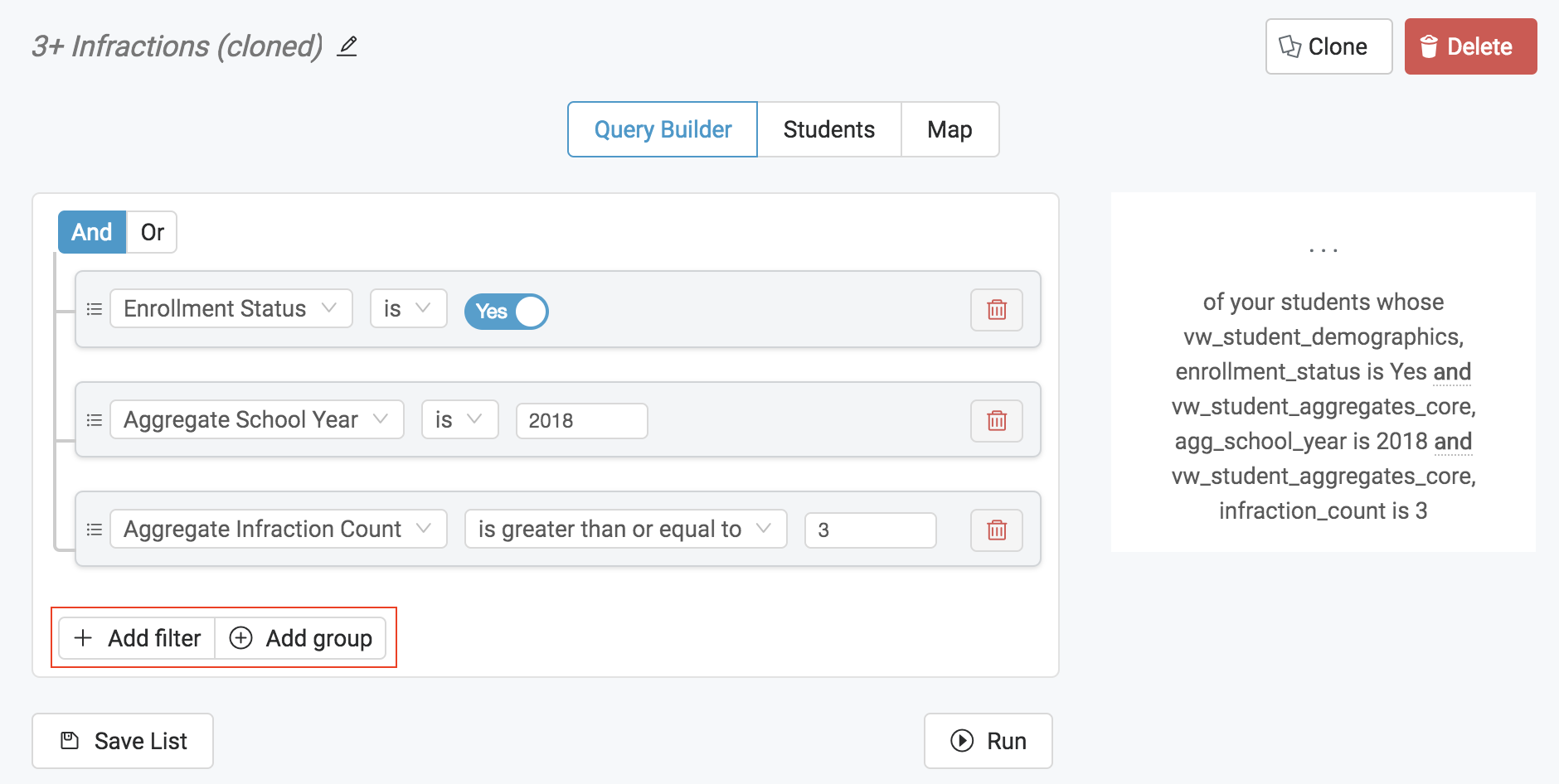Click the Run button
The width and height of the screenshot is (1559, 784).
(988, 741)
